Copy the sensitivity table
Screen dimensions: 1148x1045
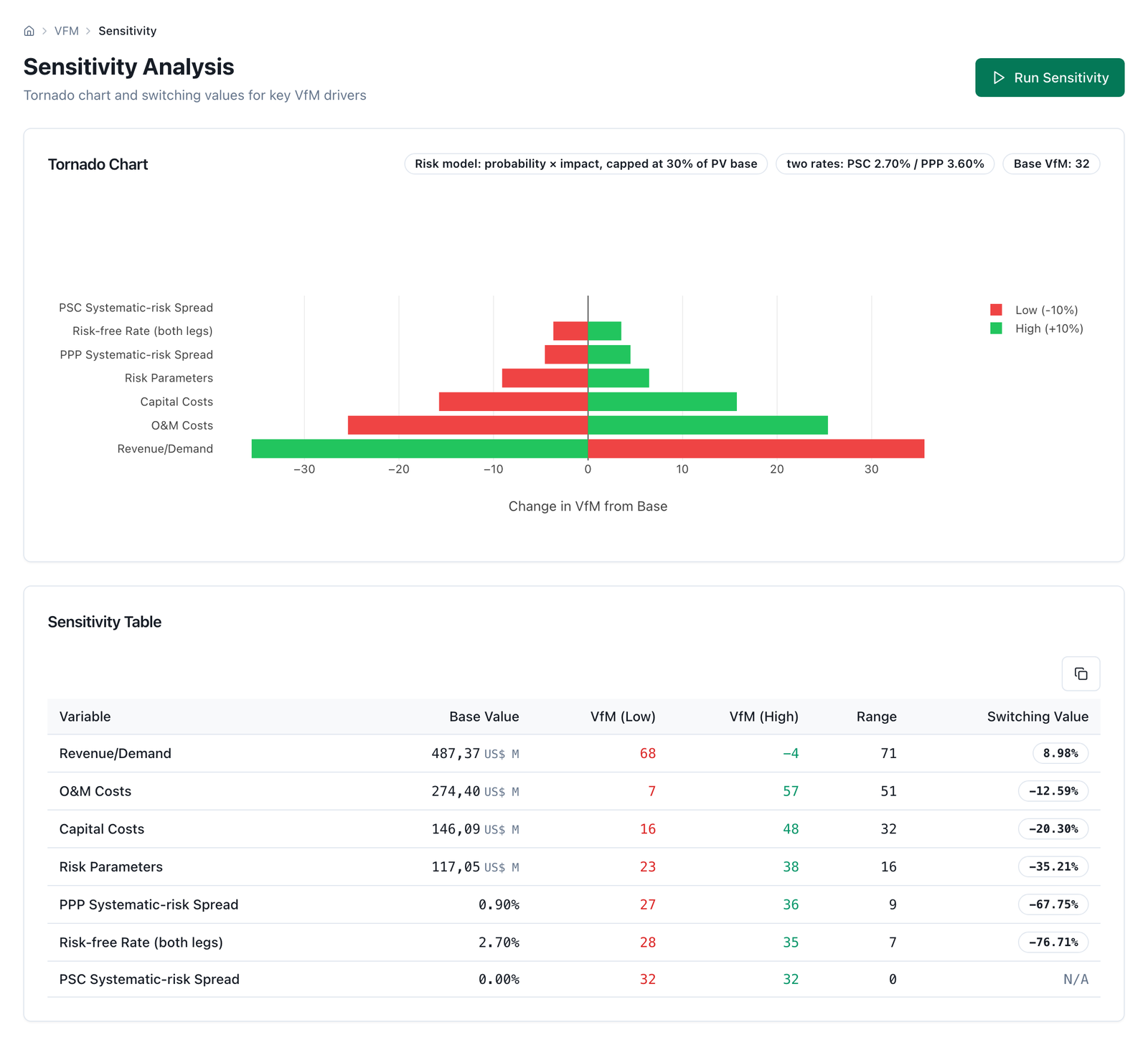click(1081, 673)
